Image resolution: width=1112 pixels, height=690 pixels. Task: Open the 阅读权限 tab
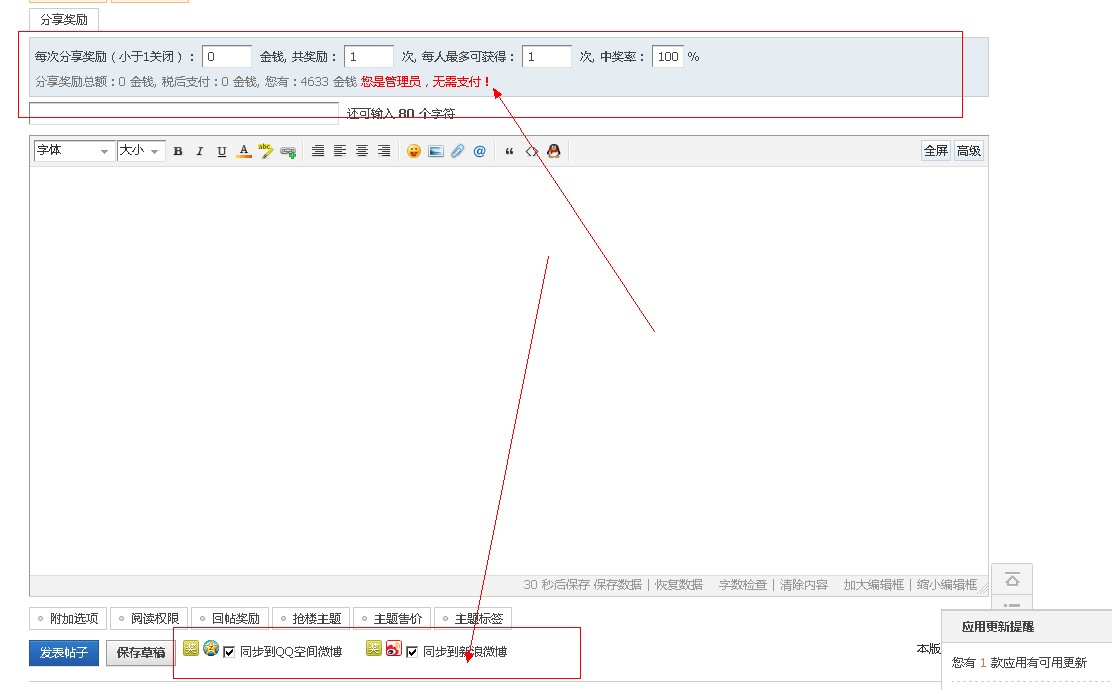pos(147,619)
